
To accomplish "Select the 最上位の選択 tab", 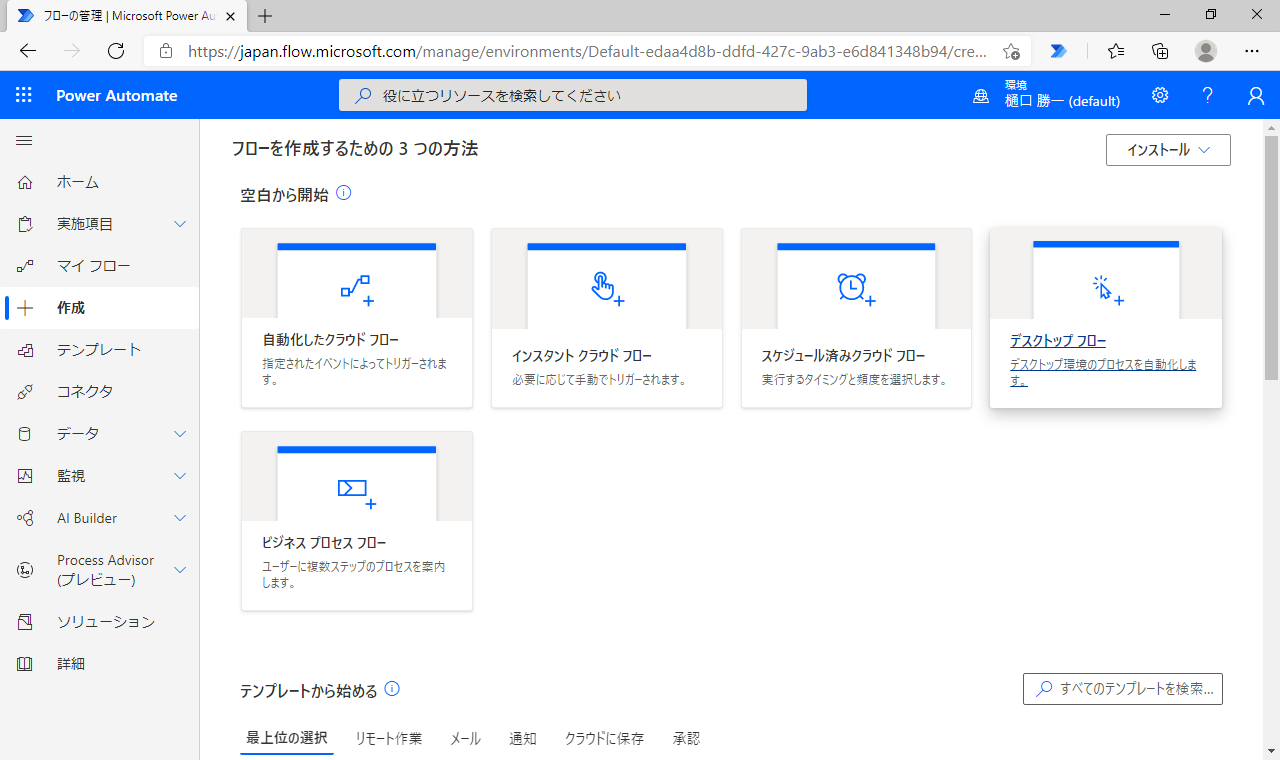I will 287,739.
